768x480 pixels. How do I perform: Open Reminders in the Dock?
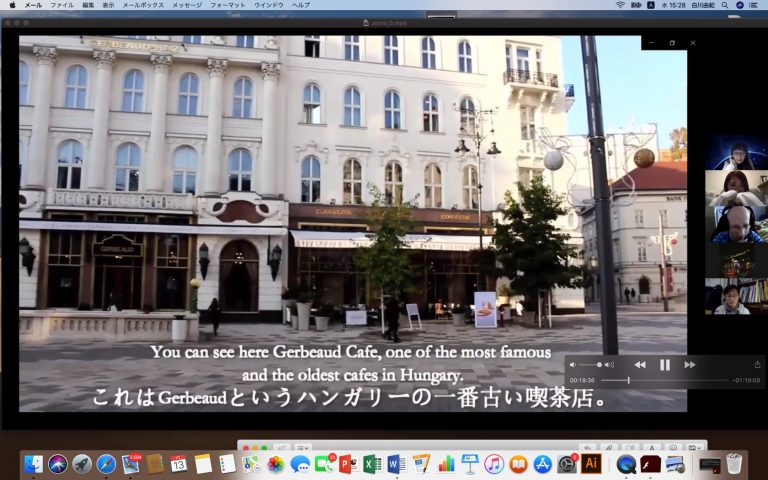click(227, 463)
